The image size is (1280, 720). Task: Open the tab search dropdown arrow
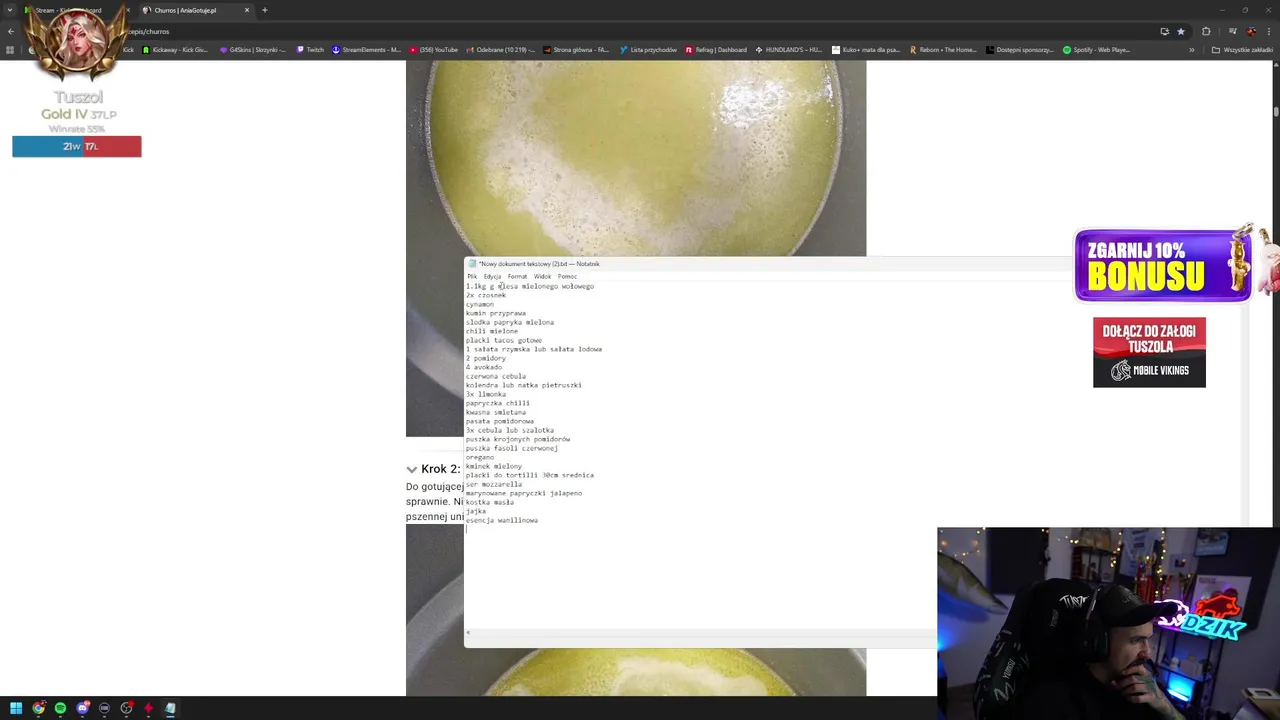[10, 10]
